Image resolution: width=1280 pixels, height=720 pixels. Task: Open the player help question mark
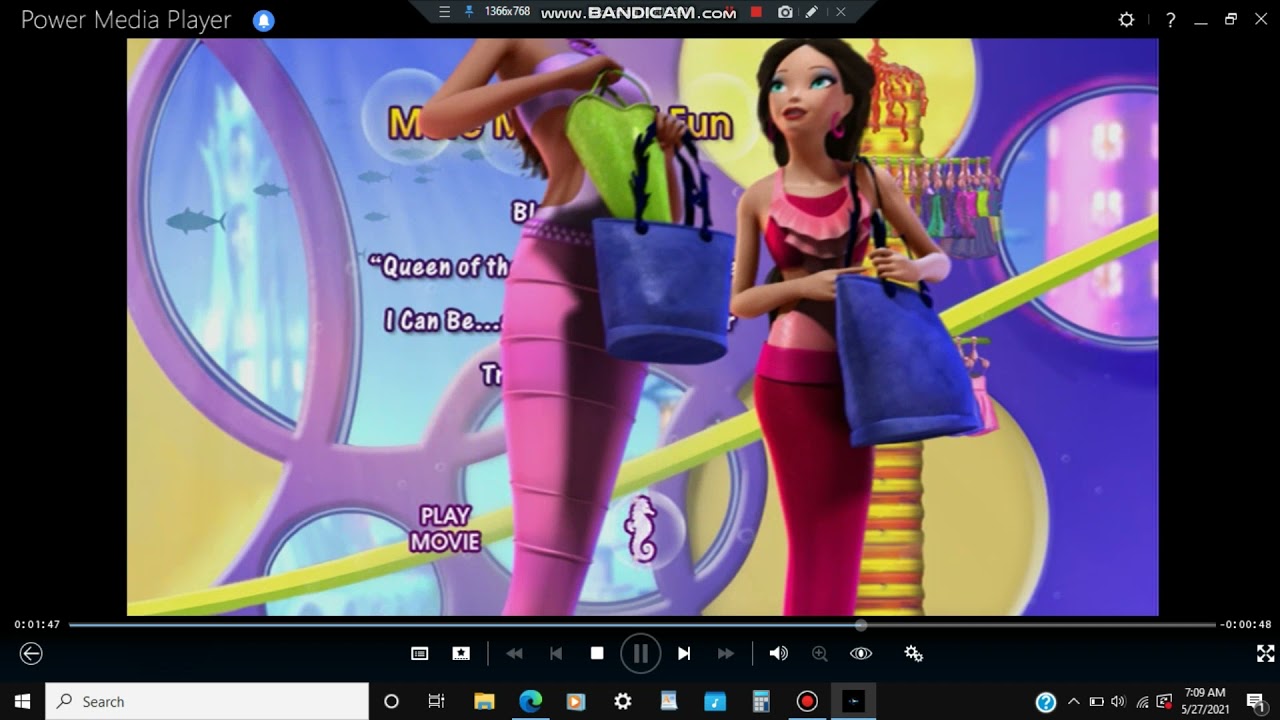tap(1170, 19)
